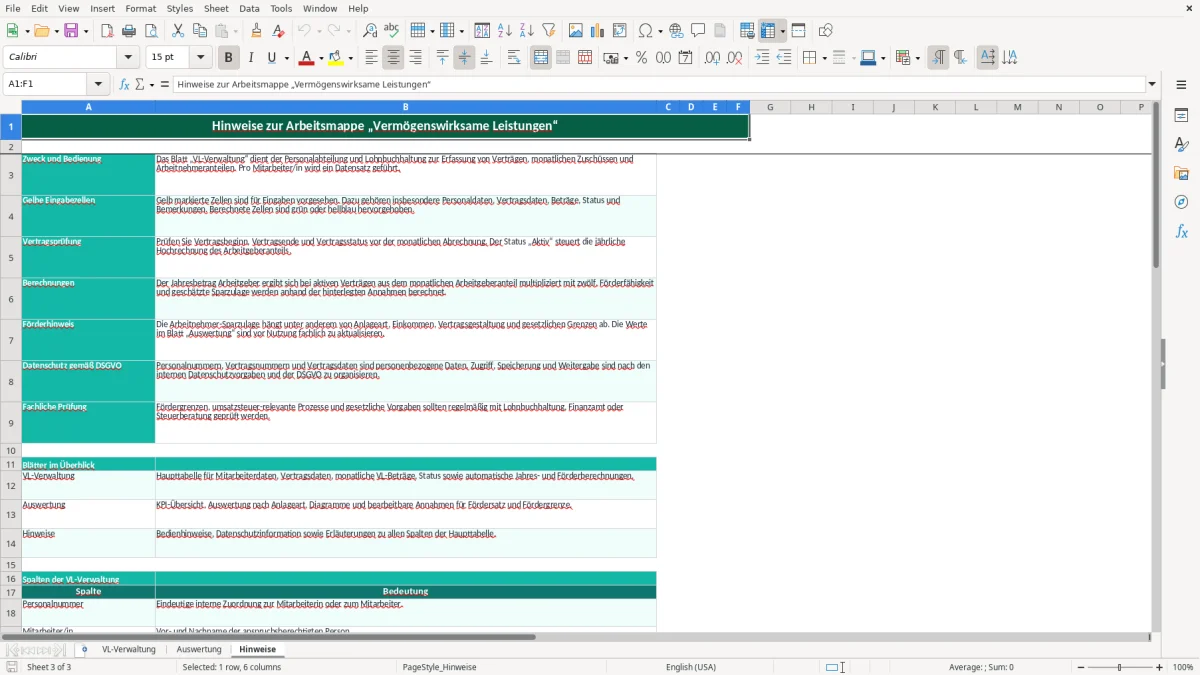Viewport: 1200px width, 675px height.
Task: Expand the Name Box dropdown
Action: pyautogui.click(x=98, y=85)
